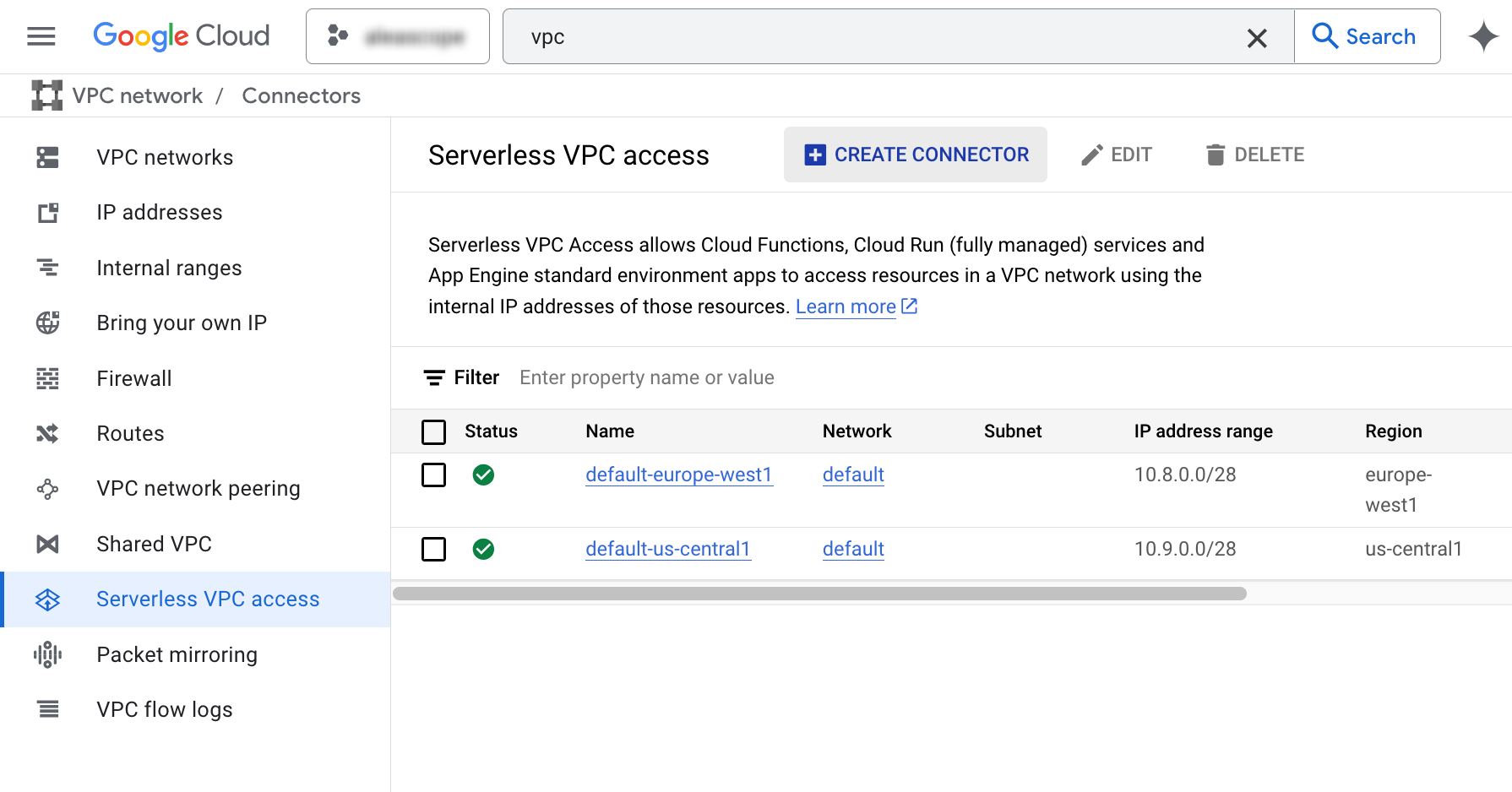Click the Shared VPC icon

[48, 544]
